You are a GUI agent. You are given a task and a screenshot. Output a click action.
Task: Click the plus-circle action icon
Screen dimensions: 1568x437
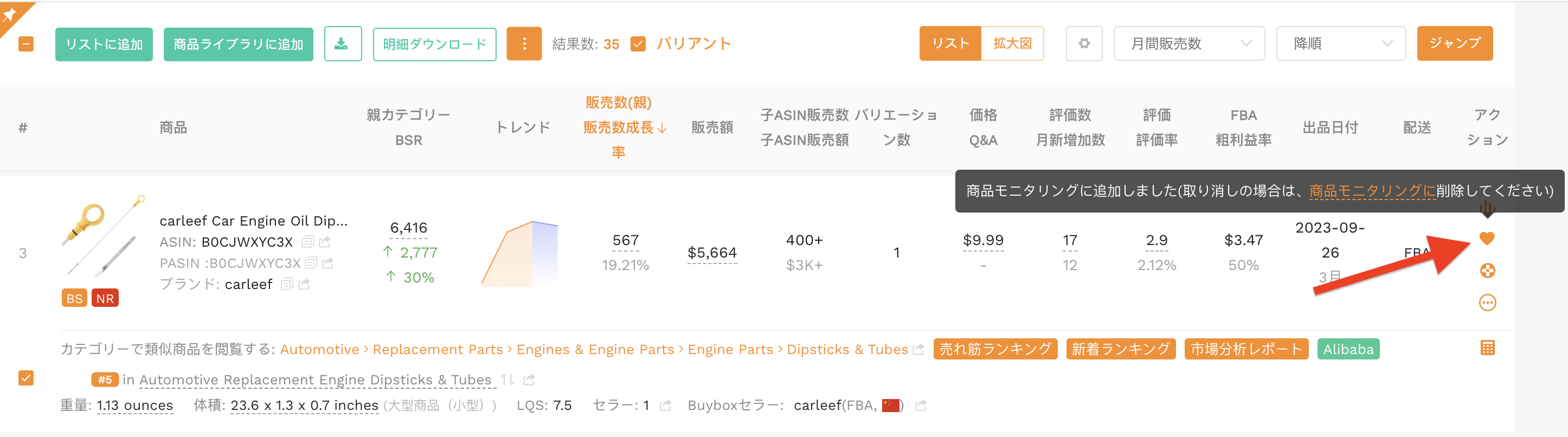1487,271
